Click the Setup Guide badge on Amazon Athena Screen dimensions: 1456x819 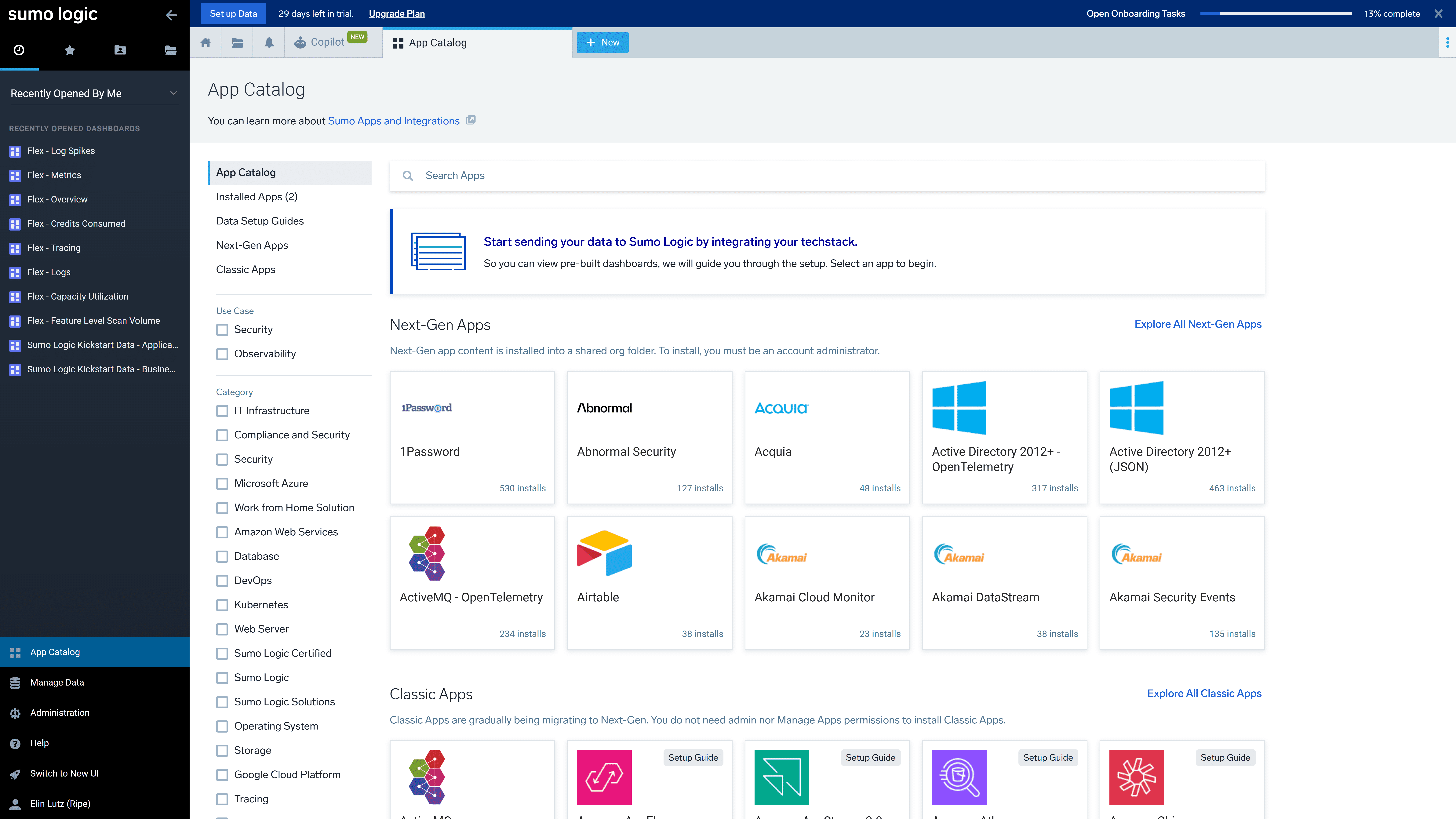coord(1048,758)
